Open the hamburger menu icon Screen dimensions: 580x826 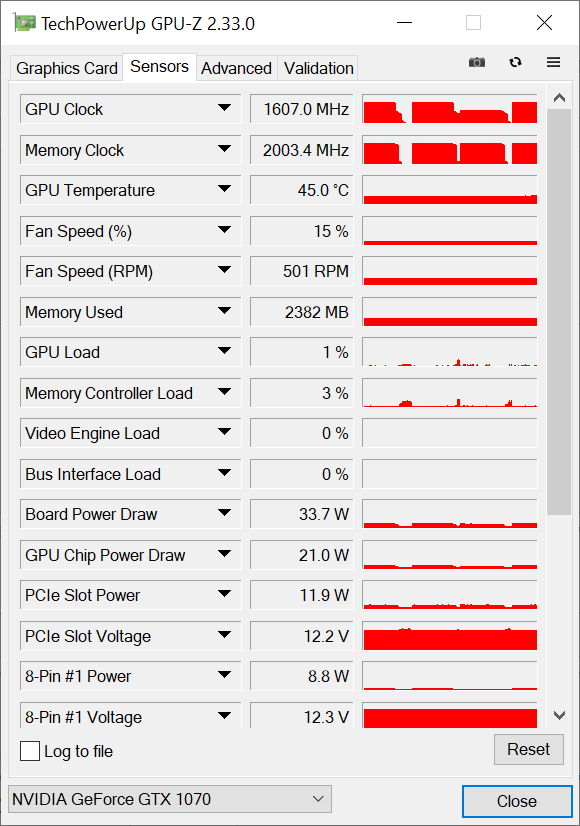pos(553,62)
